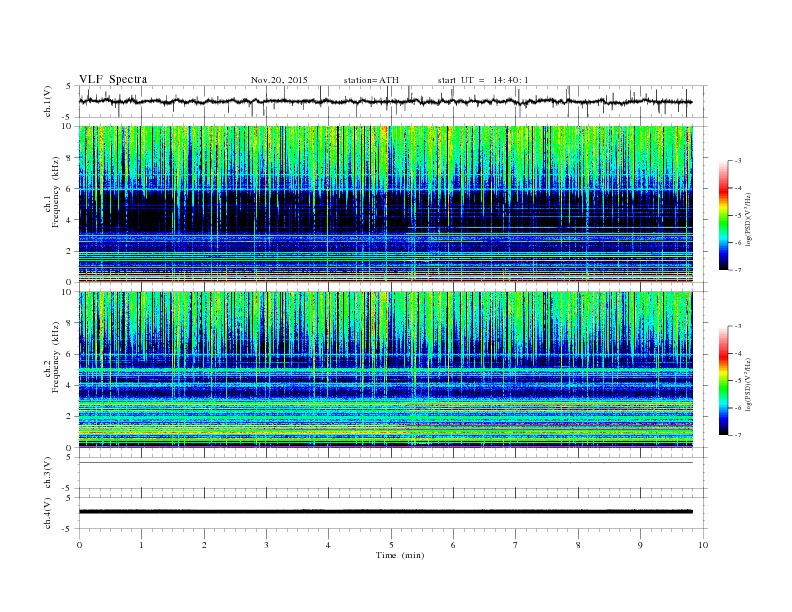Viewport: 792px width, 612px height.
Task: Click the ch.2 spectrogram color scale bar
Action: [x=723, y=381]
